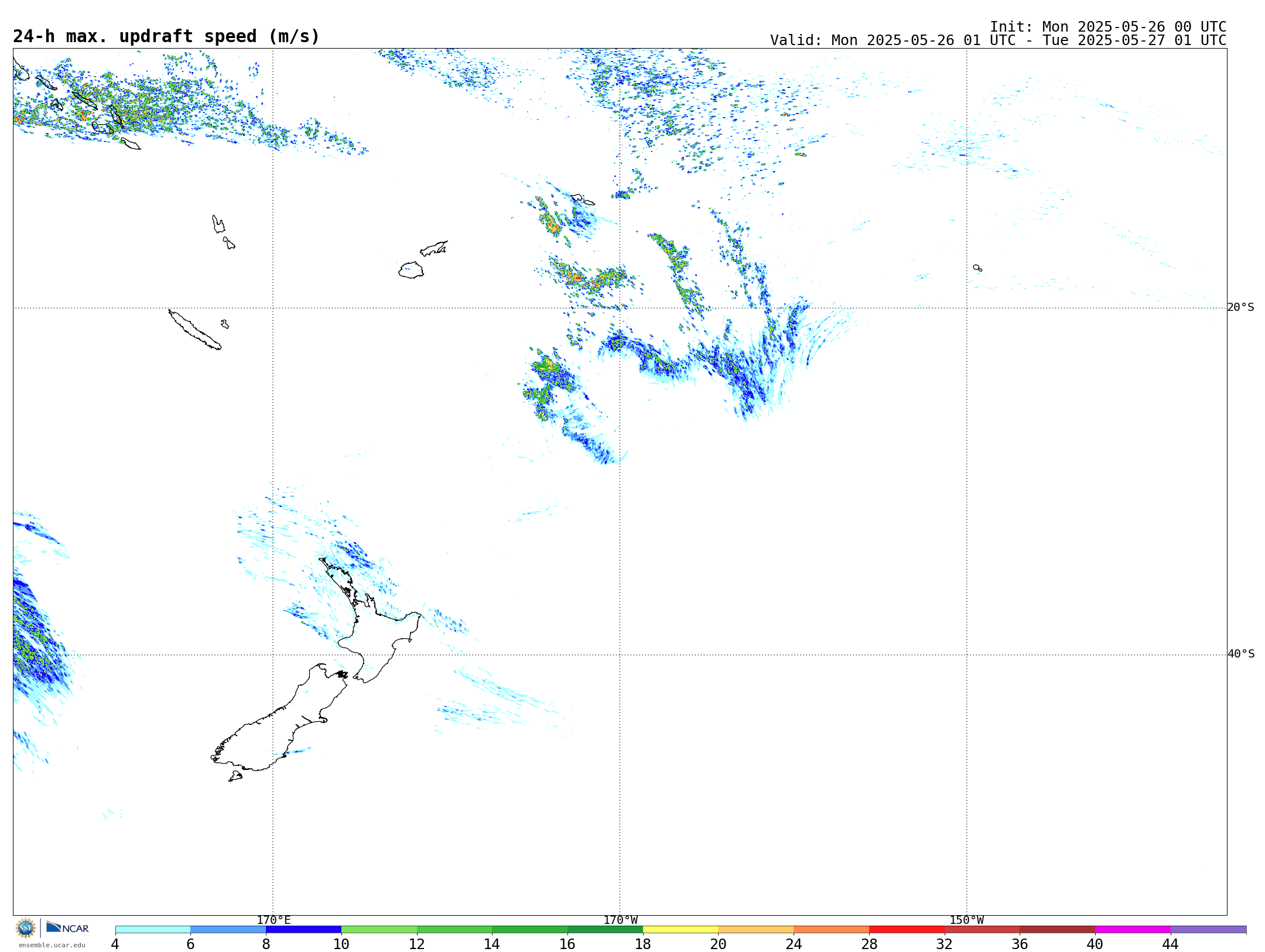This screenshot has width=1265, height=952.
Task: Select the green 12-14 color swatch
Action: point(454,930)
